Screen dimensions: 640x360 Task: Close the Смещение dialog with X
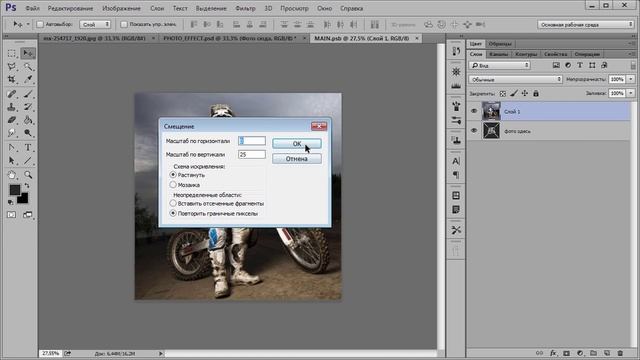click(x=319, y=126)
